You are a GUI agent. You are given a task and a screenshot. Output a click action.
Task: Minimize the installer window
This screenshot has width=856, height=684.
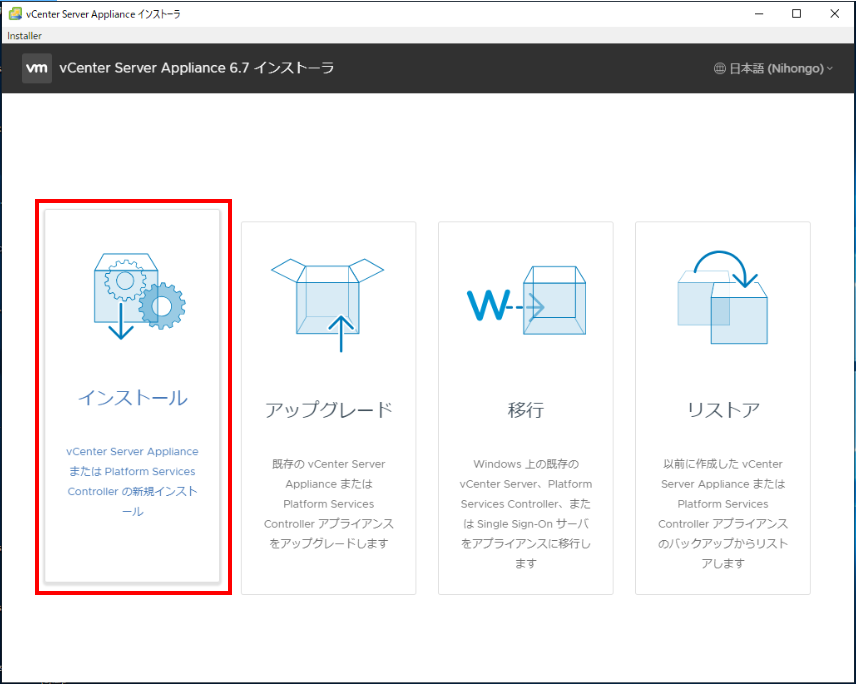(x=759, y=14)
